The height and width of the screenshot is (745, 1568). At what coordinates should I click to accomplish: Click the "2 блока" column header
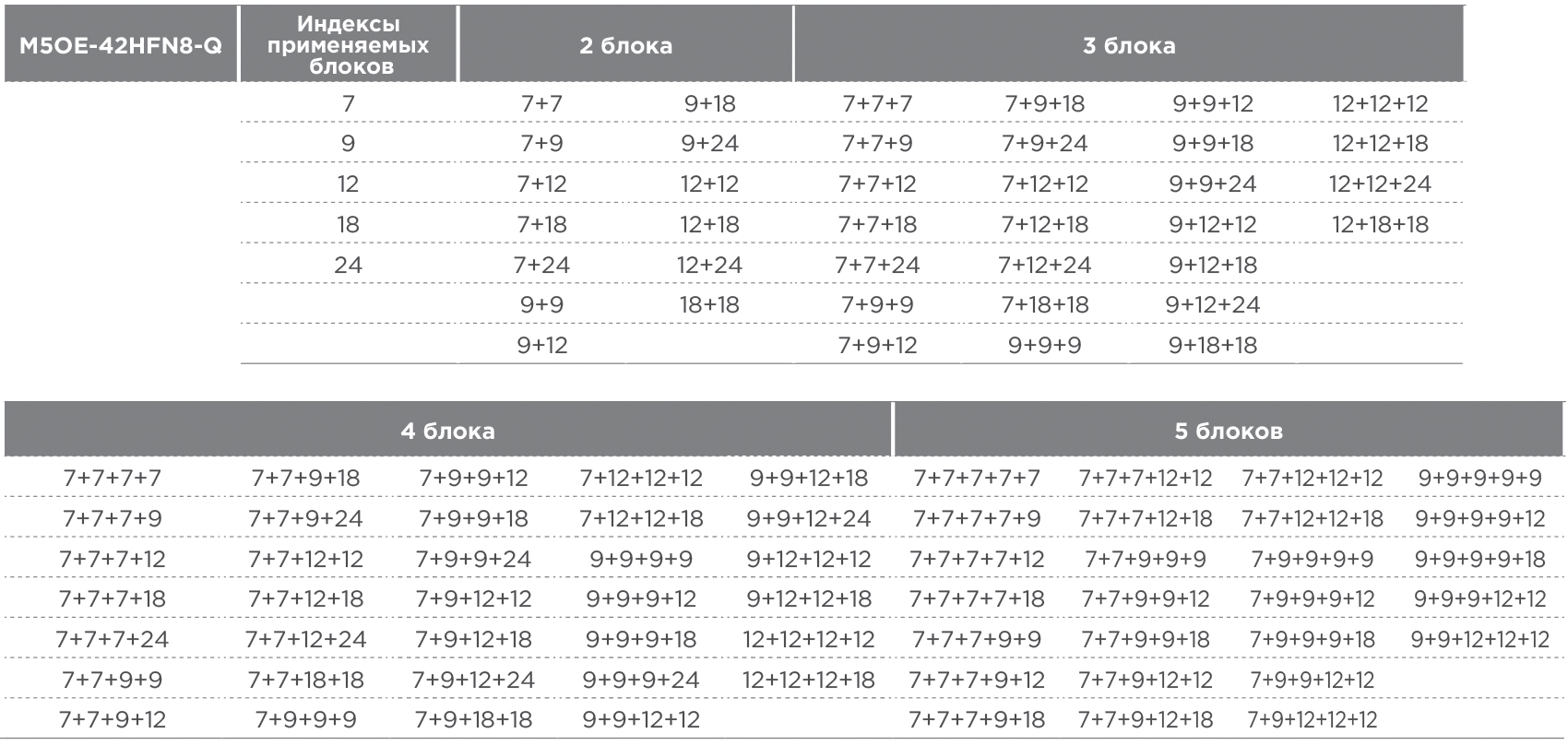(625, 45)
